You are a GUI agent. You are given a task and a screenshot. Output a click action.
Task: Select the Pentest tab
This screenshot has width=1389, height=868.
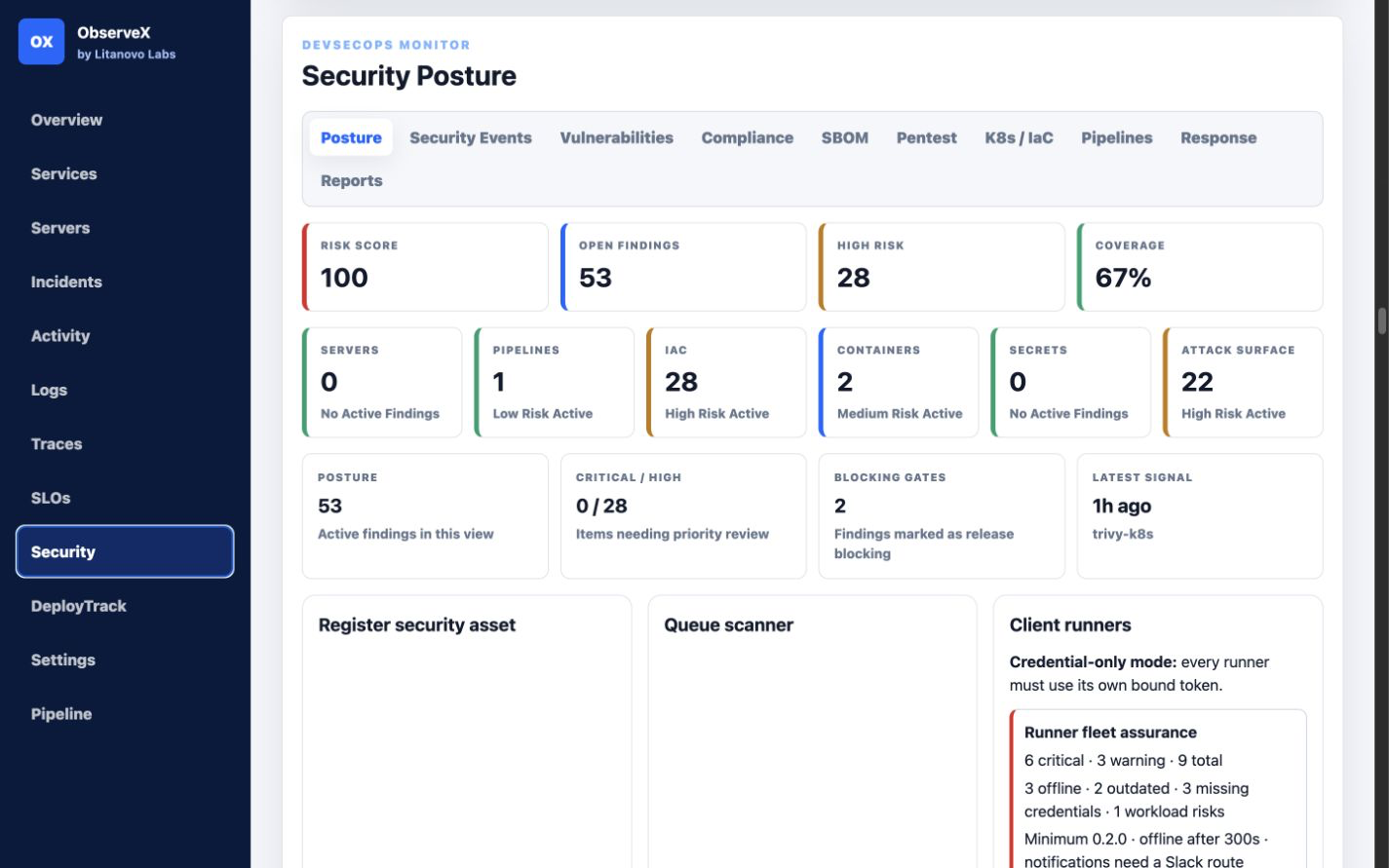pyautogui.click(x=926, y=137)
